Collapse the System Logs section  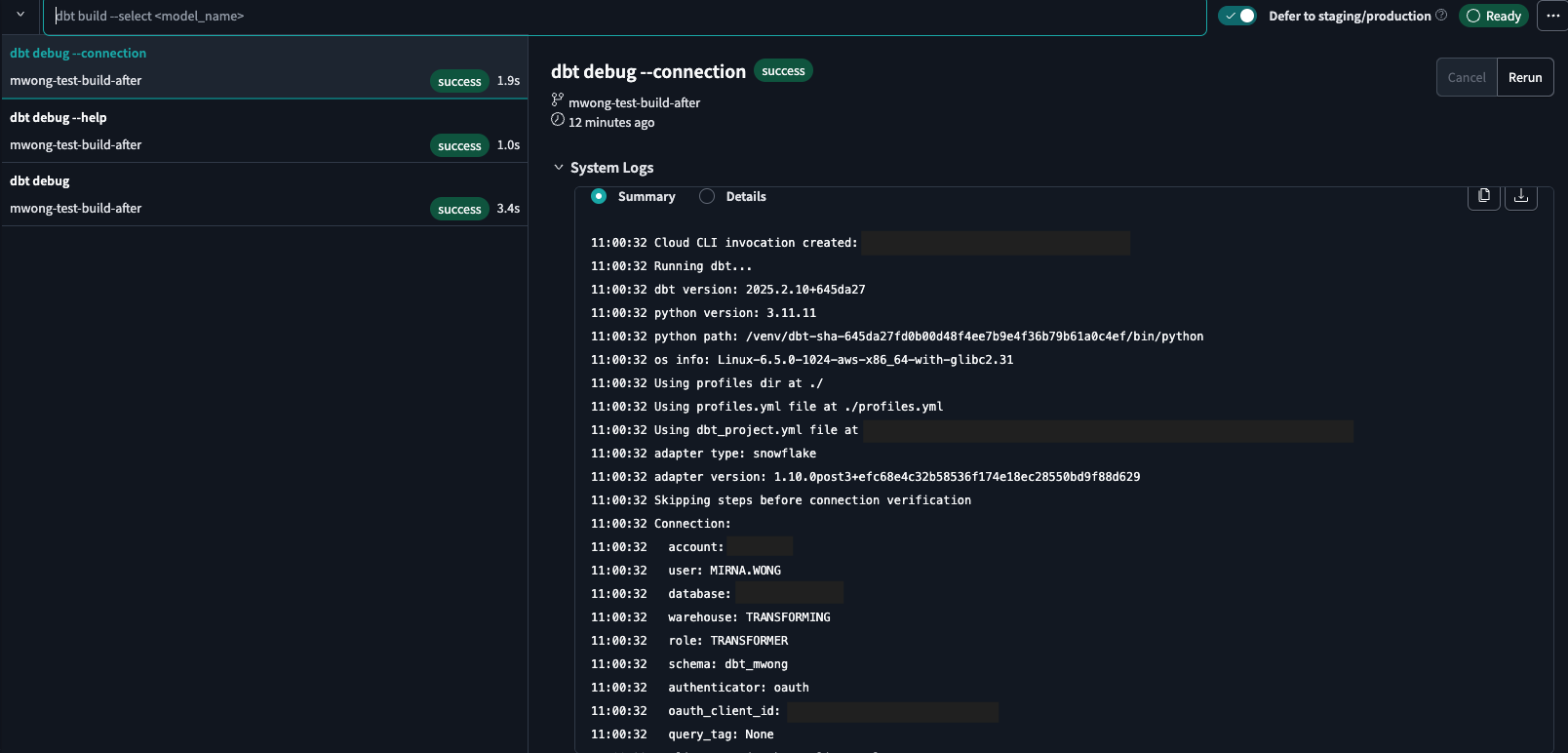(559, 168)
